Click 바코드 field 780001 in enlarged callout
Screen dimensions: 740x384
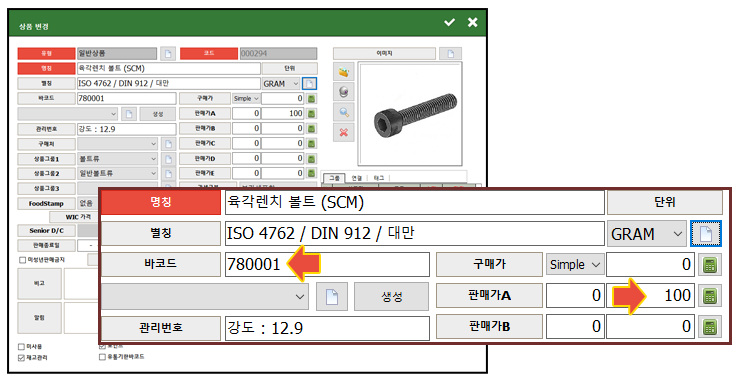click(x=327, y=264)
